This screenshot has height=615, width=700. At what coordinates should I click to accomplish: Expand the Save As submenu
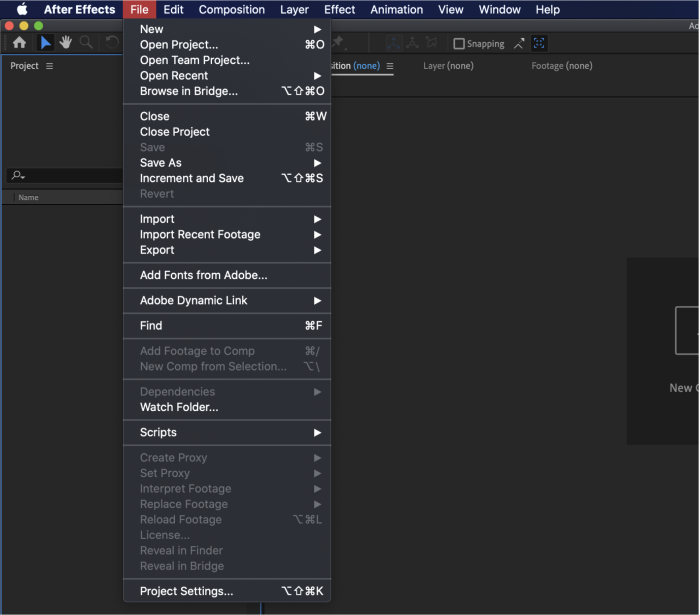(x=227, y=163)
